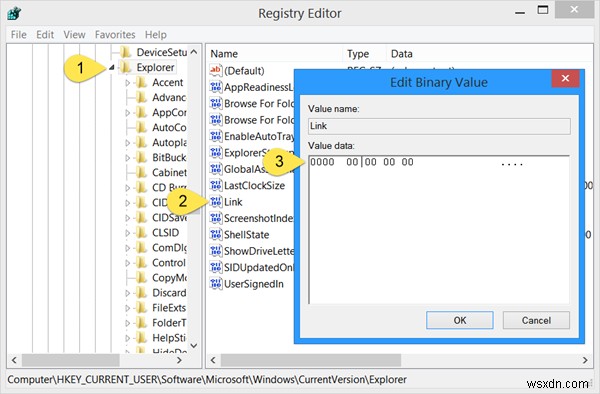This screenshot has height=394, width=600.
Task: Click tree pane horizontal scroll right arrow
Action: [179, 360]
